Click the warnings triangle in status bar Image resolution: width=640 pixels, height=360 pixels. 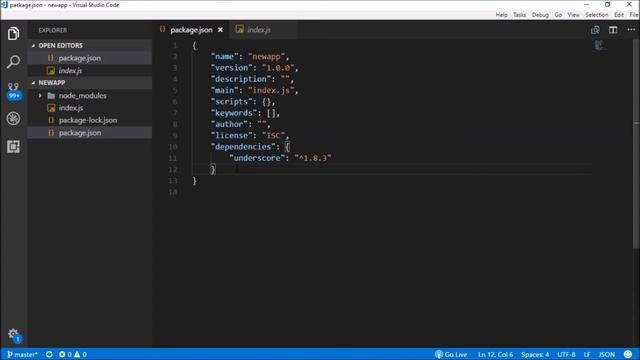80,354
